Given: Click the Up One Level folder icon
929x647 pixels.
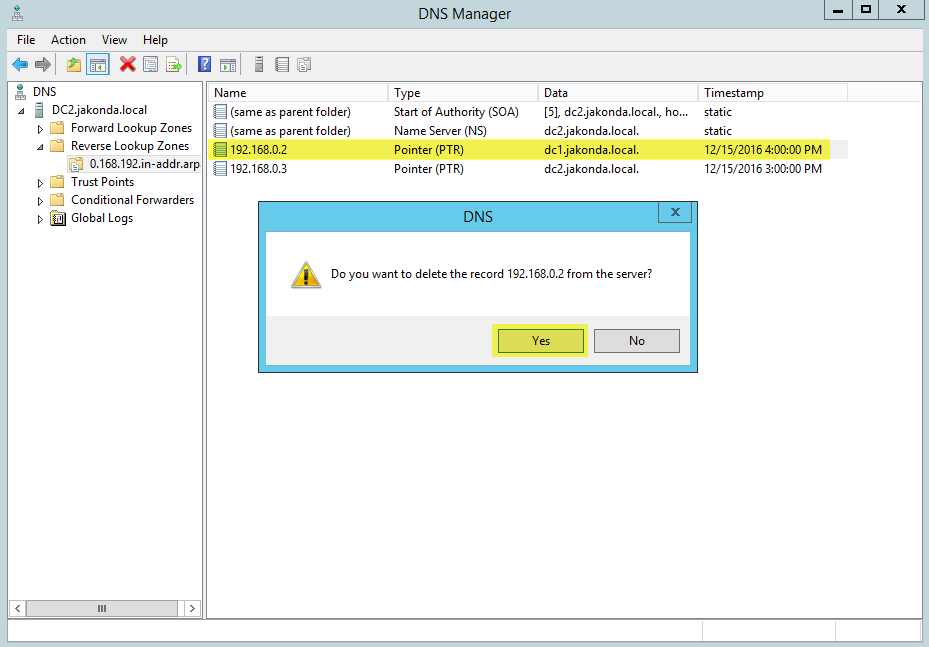Looking at the screenshot, I should [73, 65].
